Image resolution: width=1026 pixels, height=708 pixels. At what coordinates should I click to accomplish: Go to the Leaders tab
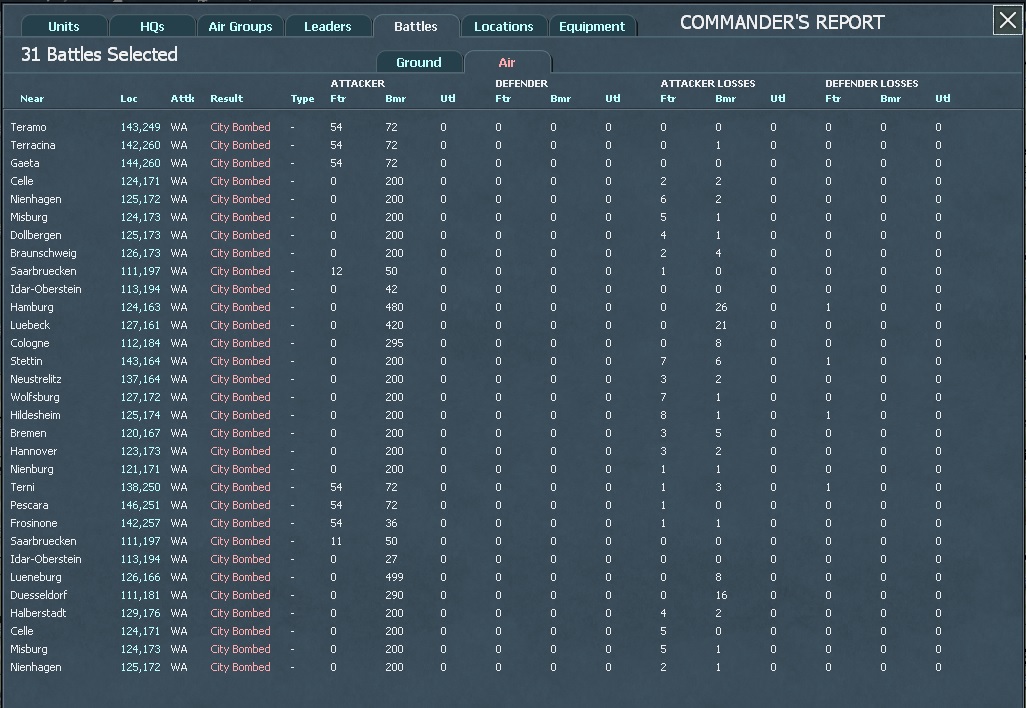(x=327, y=26)
